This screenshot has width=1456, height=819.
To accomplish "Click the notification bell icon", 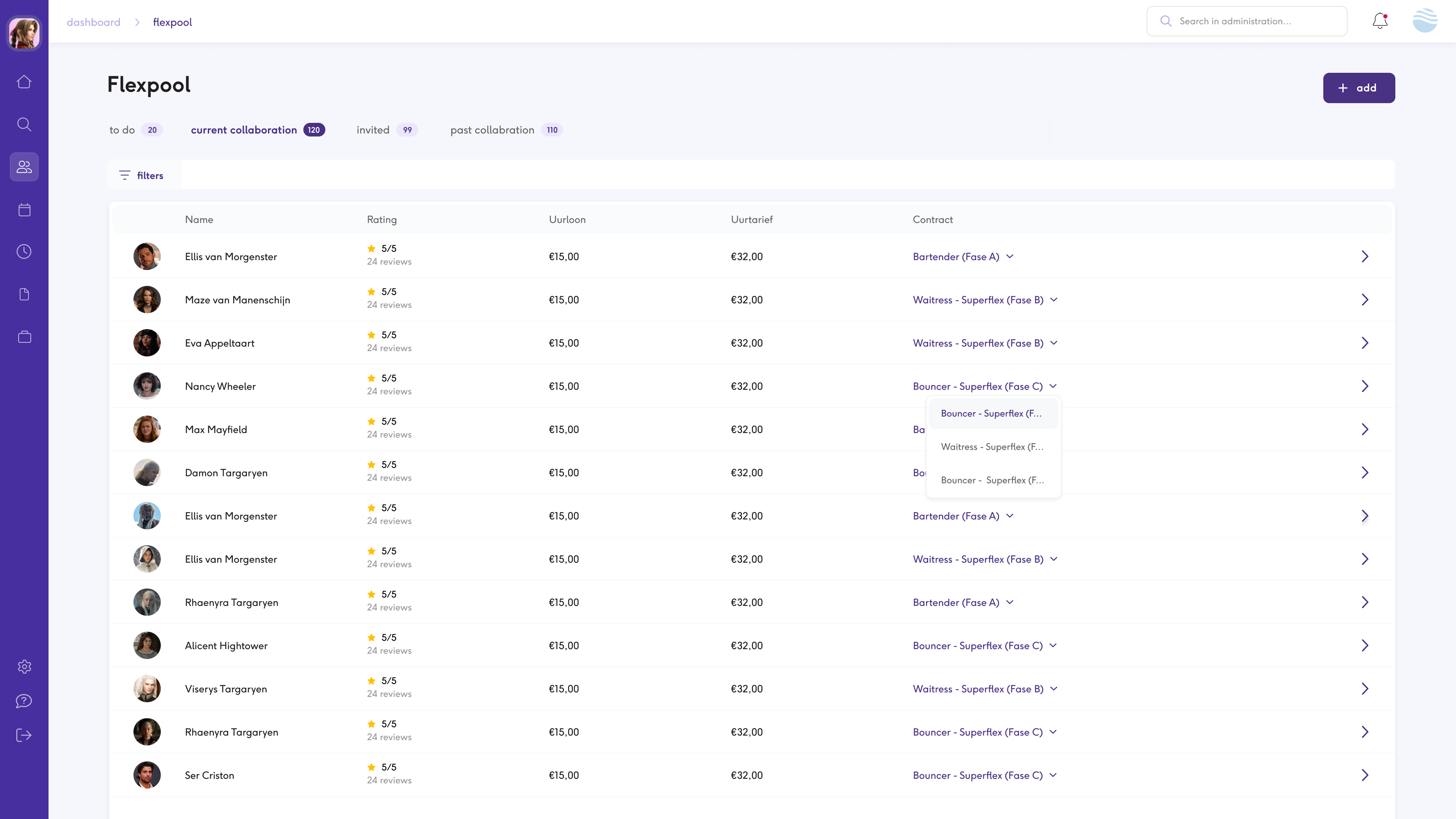I will (1380, 21).
